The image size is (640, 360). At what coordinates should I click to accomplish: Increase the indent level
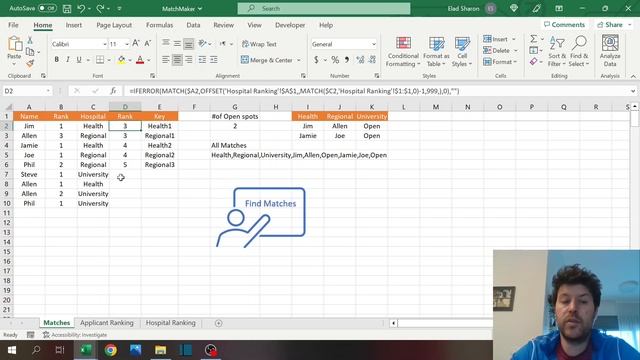coord(214,60)
